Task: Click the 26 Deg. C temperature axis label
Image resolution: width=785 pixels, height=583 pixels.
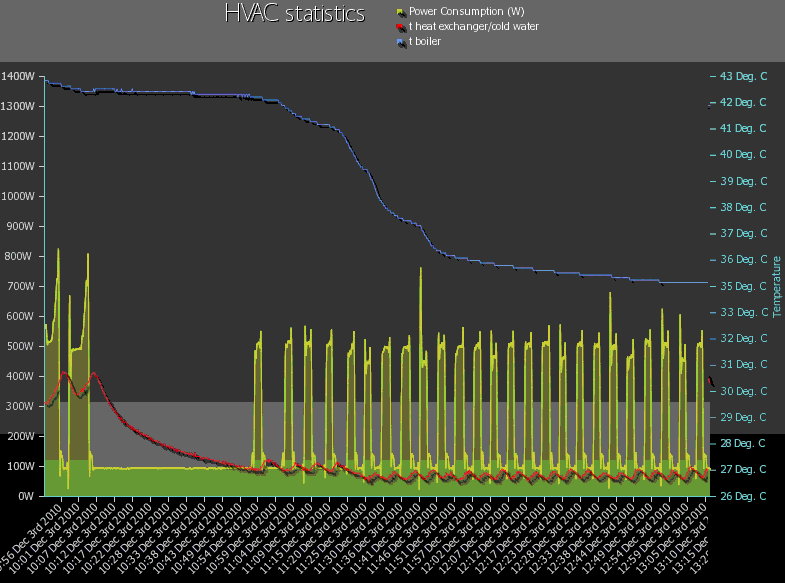Action: tap(744, 496)
